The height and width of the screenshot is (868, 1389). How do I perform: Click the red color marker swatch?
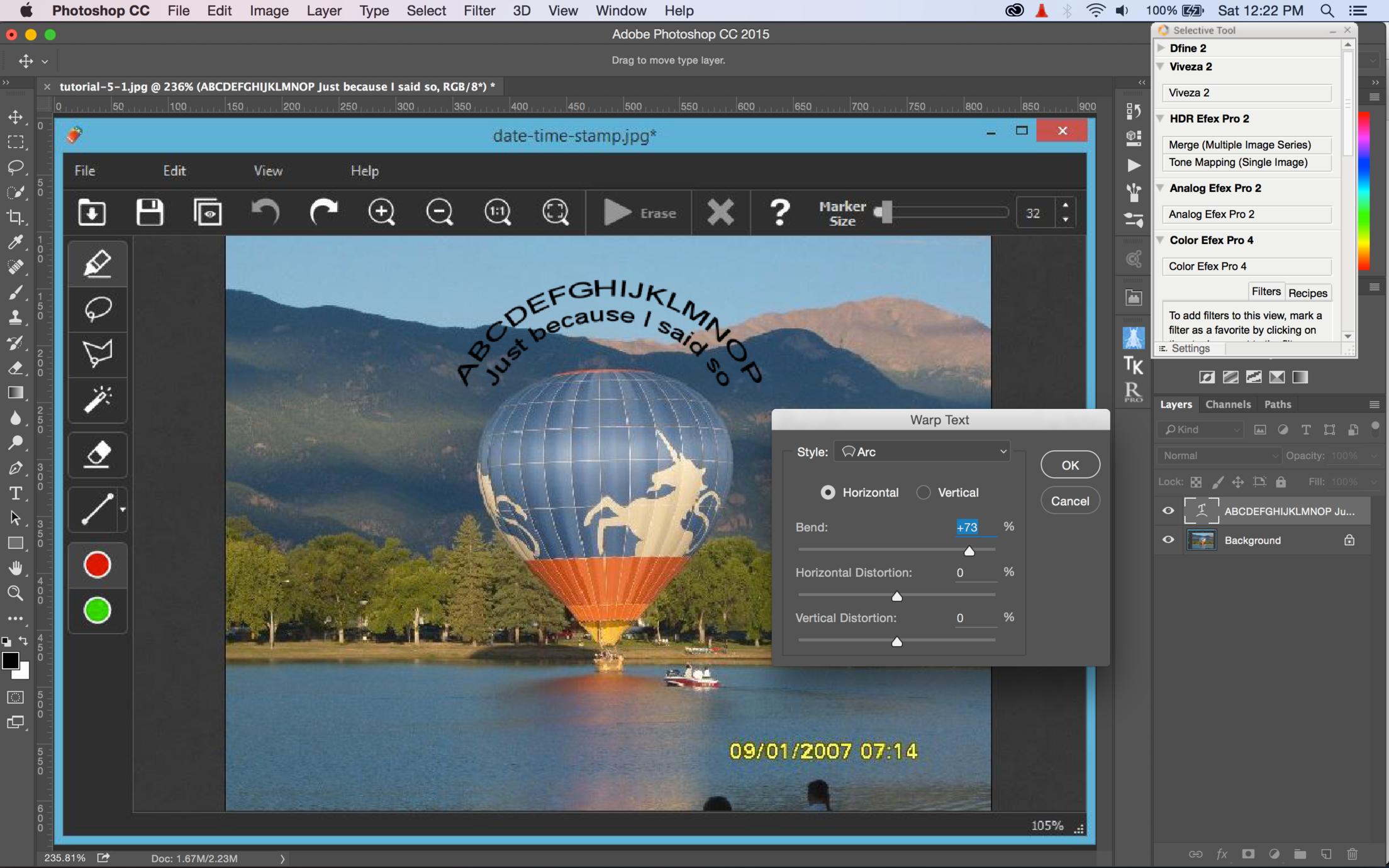(98, 565)
